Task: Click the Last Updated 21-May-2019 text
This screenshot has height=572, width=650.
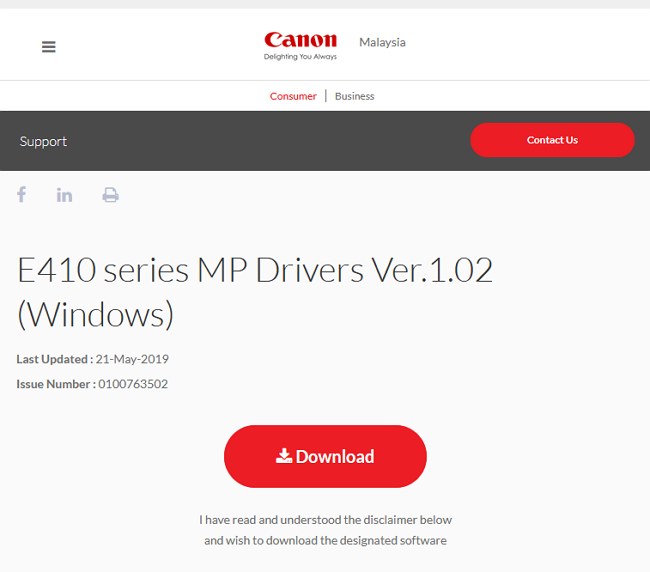Action: pos(92,359)
